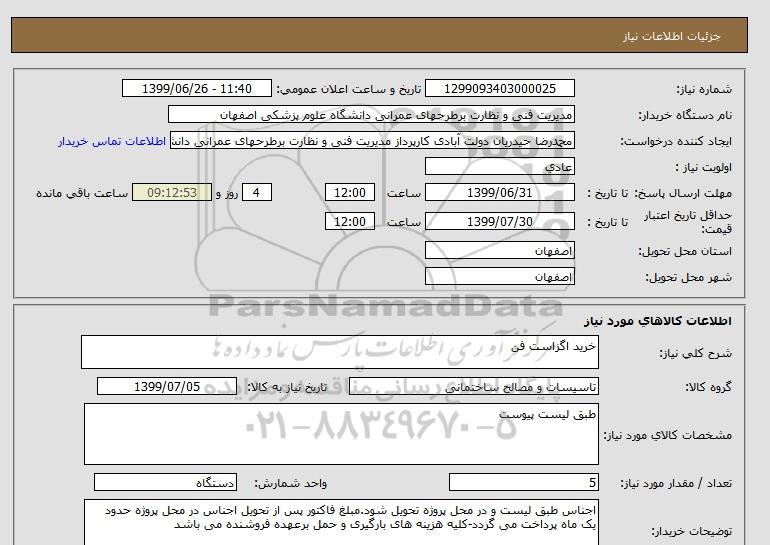
Task: Click the label توضیحات خریدار
Action: point(691,531)
